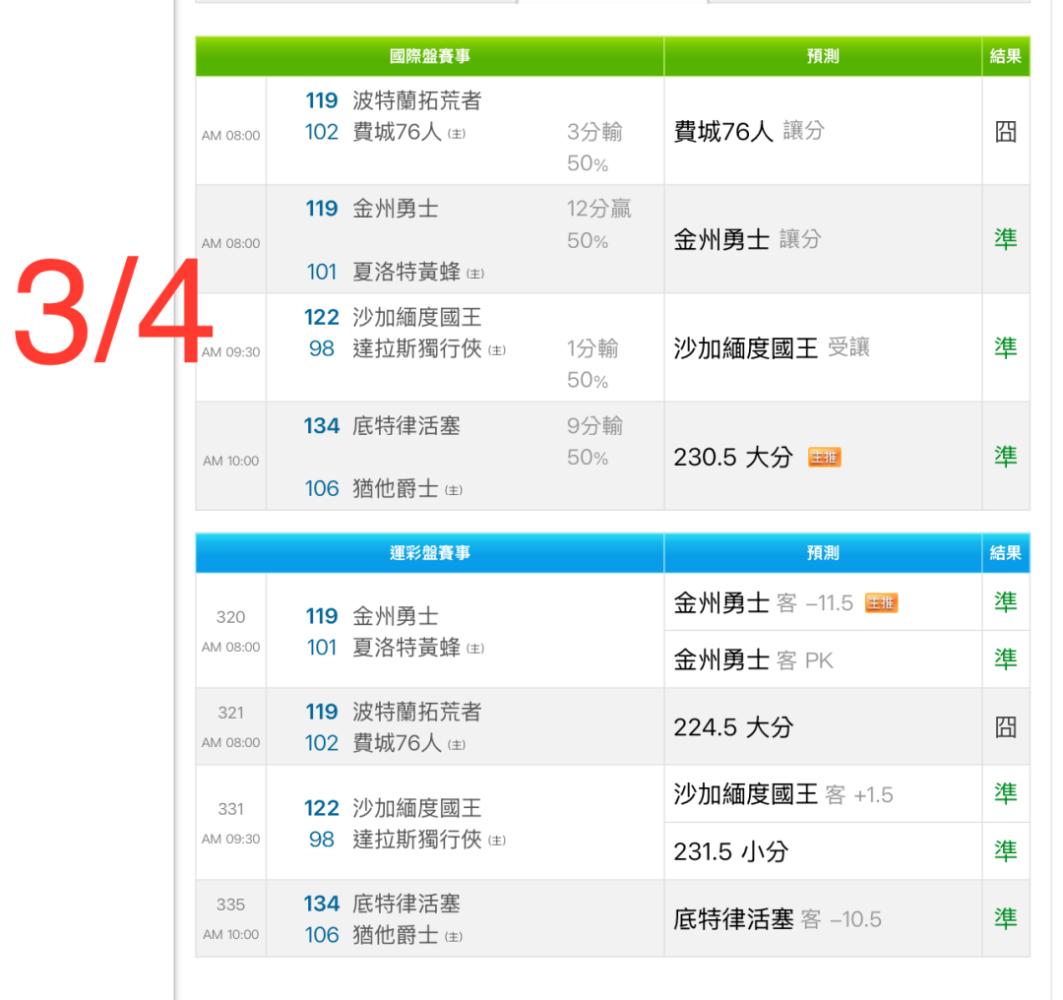Click the 主 home marker after 夏洛特黃蜂 in 國際盤賽事
Screen dimensions: 1063x1000
pyautogui.click(x=475, y=274)
